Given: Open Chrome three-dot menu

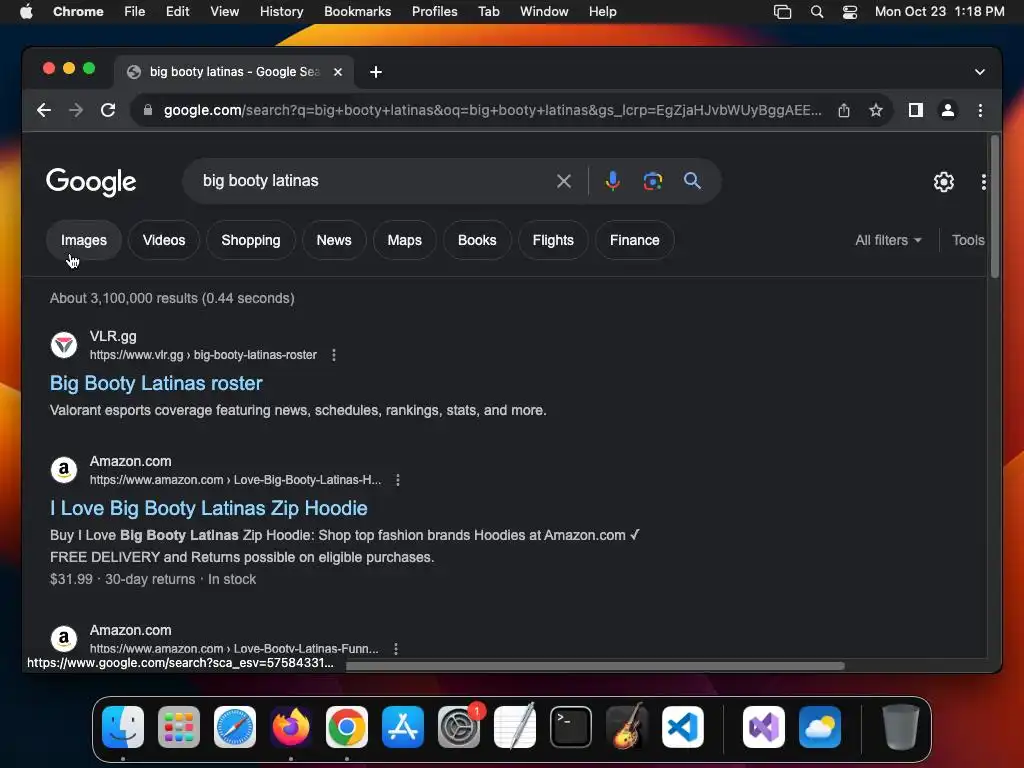Looking at the screenshot, I should 980,110.
